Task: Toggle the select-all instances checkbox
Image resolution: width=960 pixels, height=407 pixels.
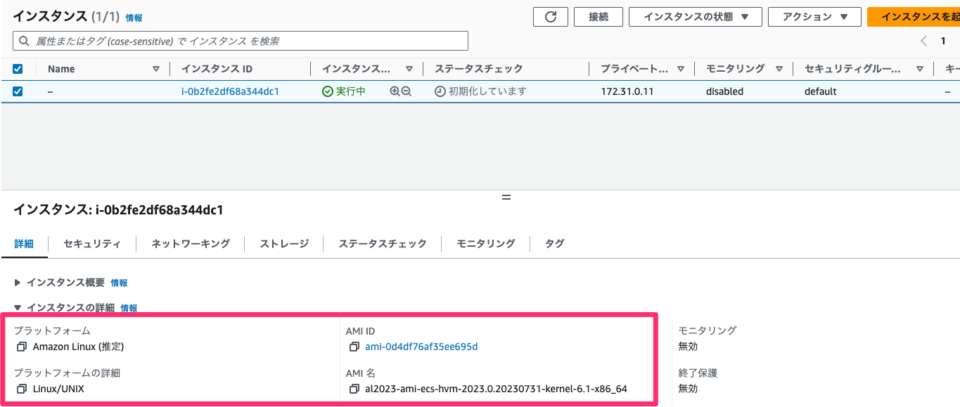Action: pyautogui.click(x=18, y=69)
